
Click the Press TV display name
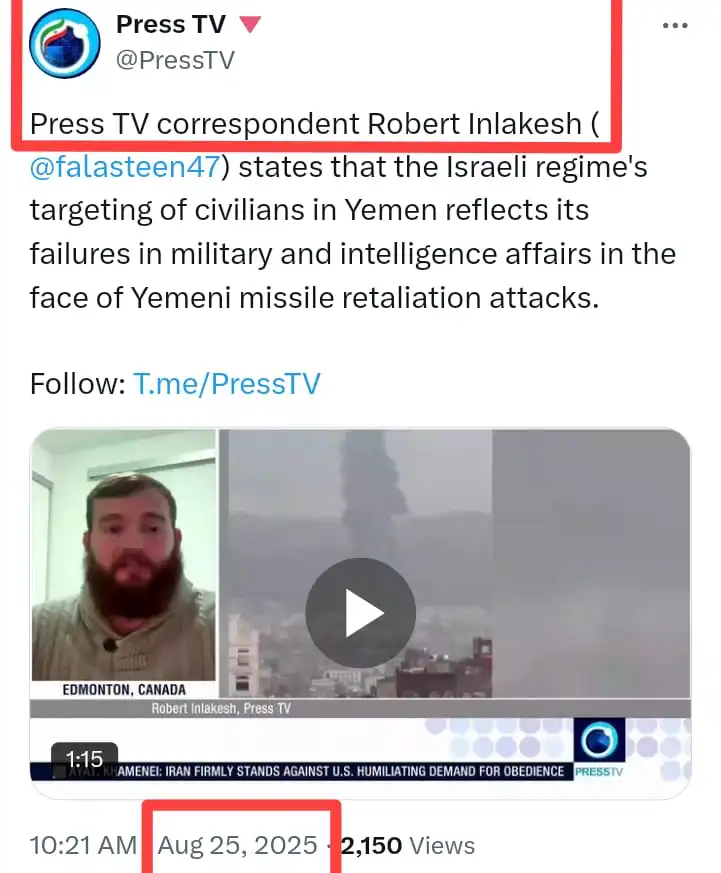[x=171, y=24]
